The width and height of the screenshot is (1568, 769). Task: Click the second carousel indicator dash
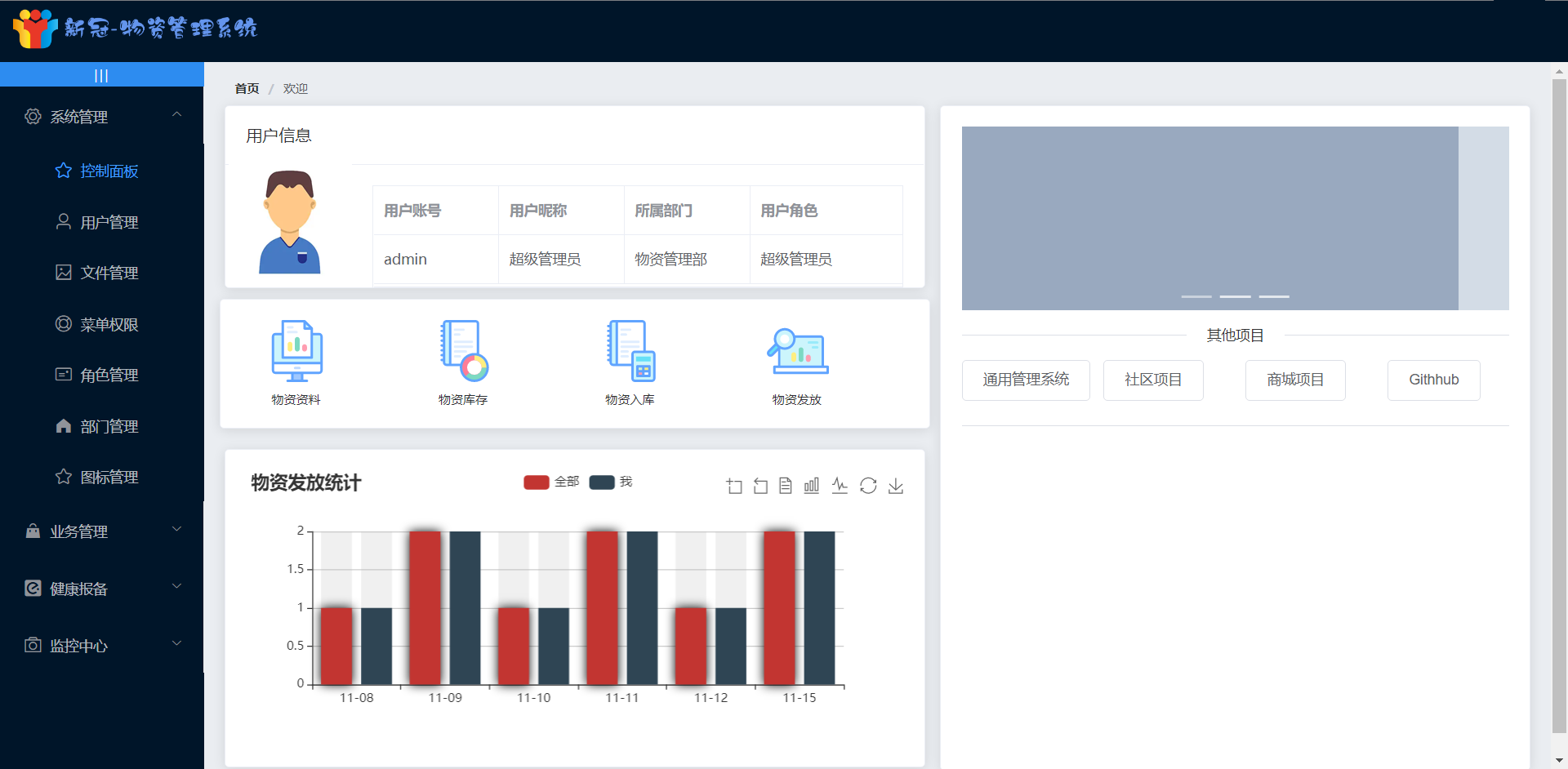[x=1236, y=296]
